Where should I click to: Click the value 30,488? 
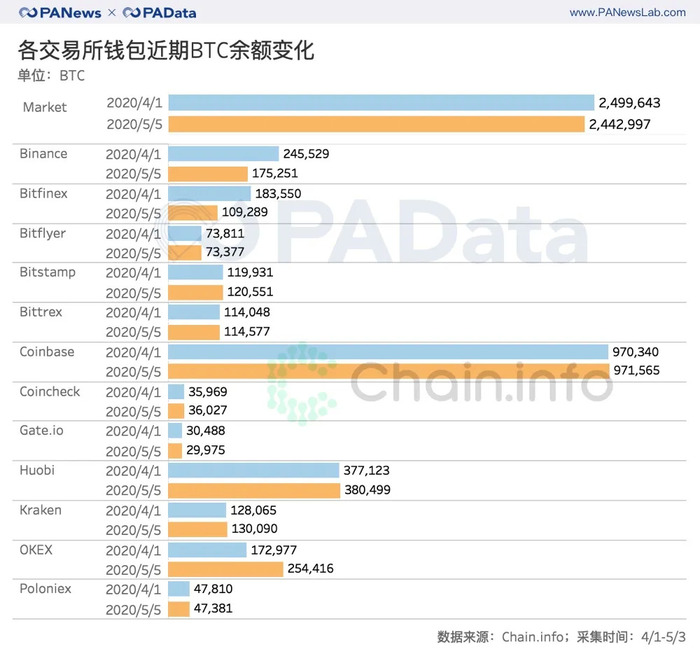point(205,430)
